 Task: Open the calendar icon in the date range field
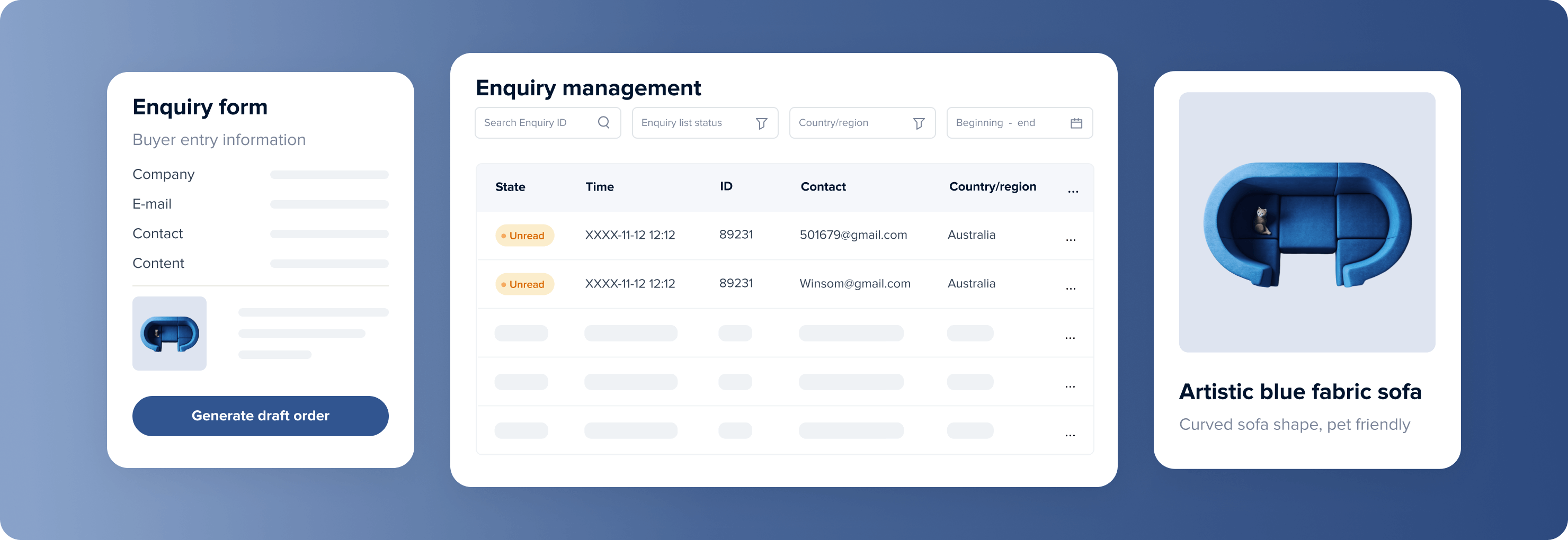click(x=1077, y=123)
